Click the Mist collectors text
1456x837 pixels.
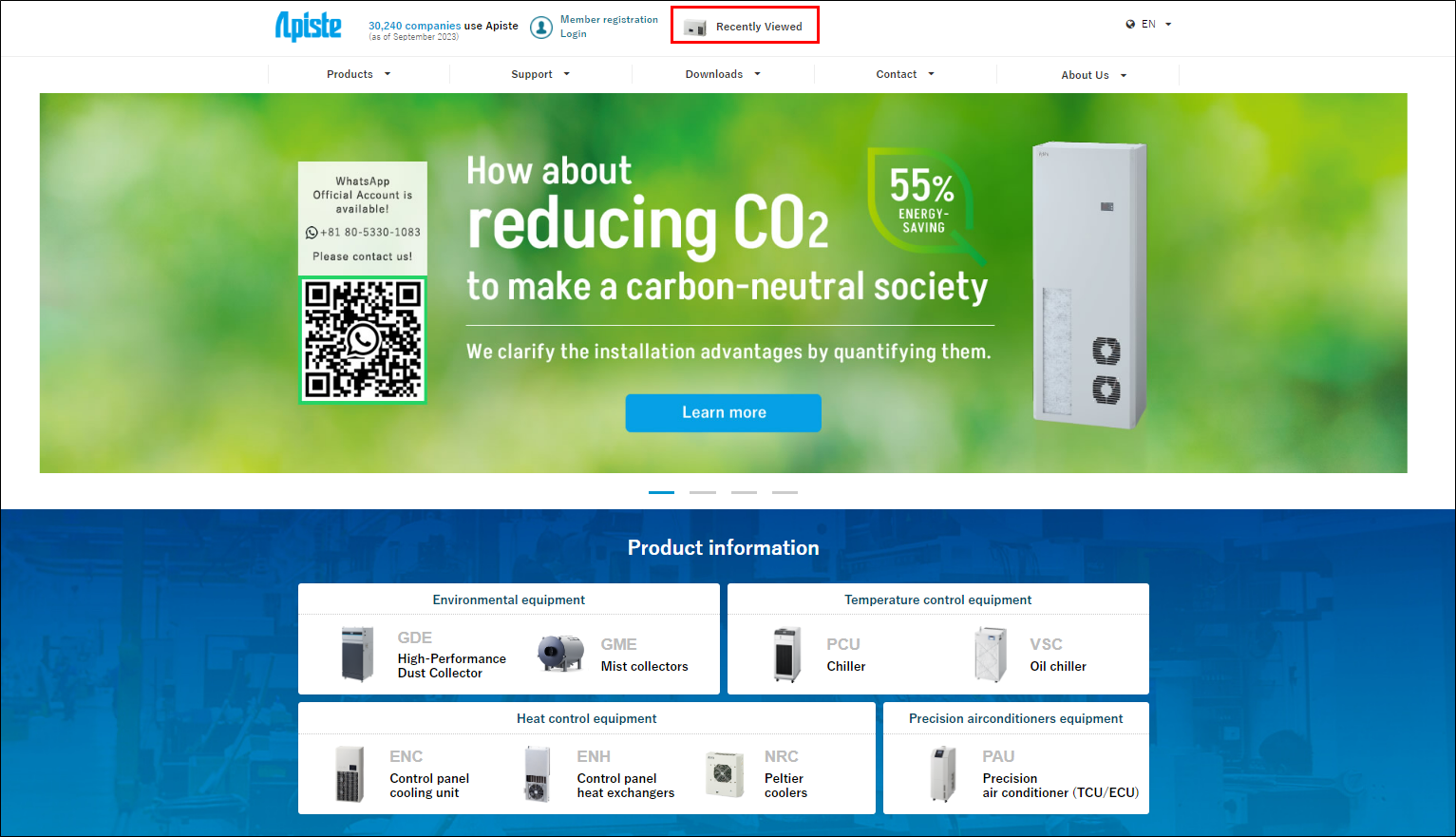coord(645,667)
